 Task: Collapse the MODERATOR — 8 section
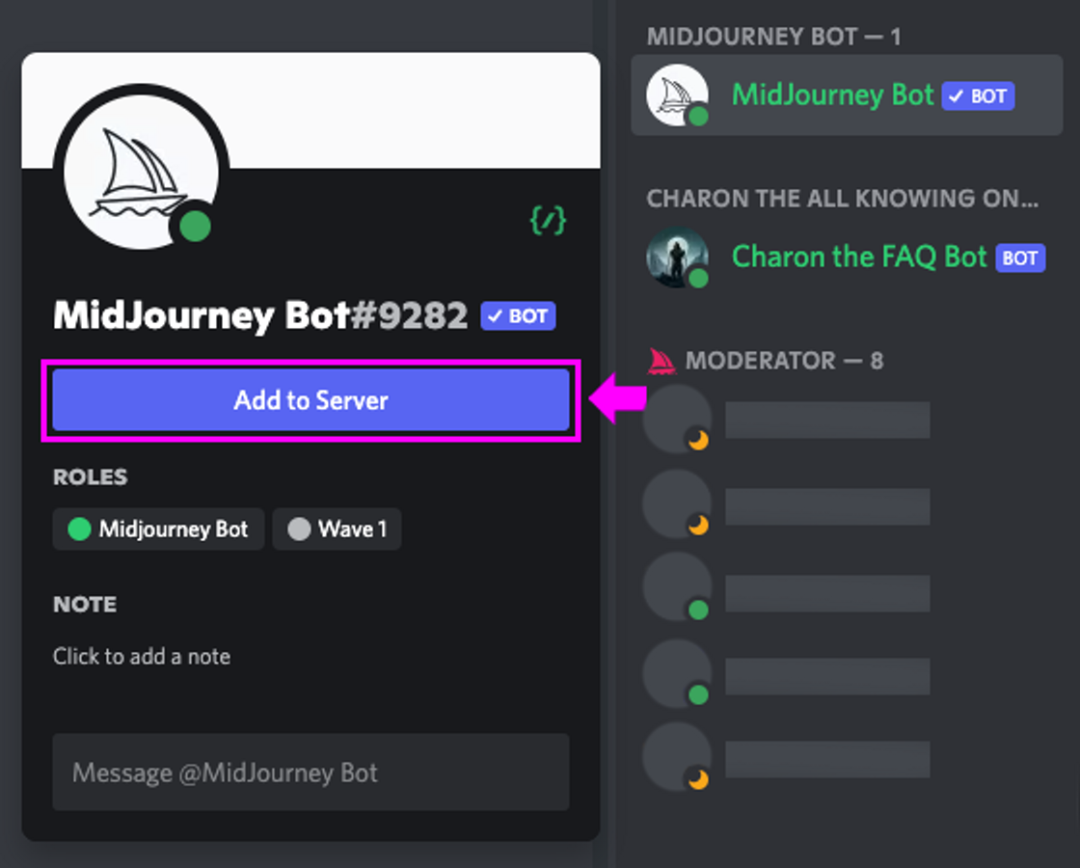pyautogui.click(x=784, y=360)
